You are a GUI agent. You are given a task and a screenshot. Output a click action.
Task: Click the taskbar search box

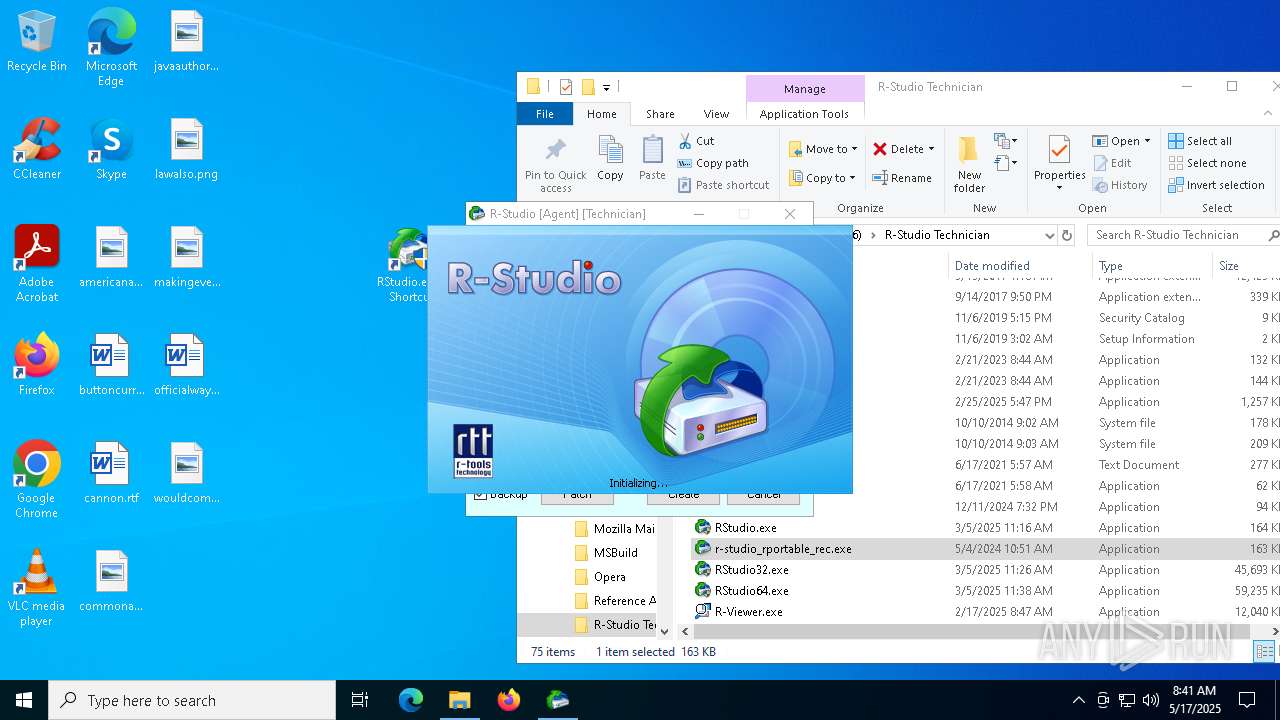click(192, 700)
